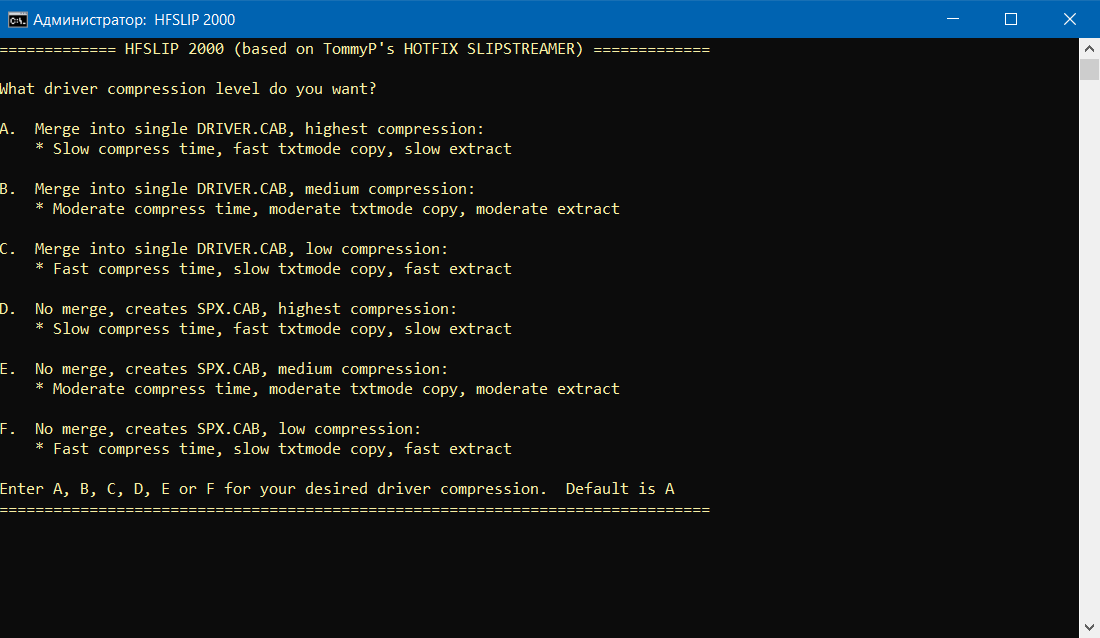Click the command prompt icon in title bar
Image resolution: width=1100 pixels, height=638 pixels.
click(17, 19)
